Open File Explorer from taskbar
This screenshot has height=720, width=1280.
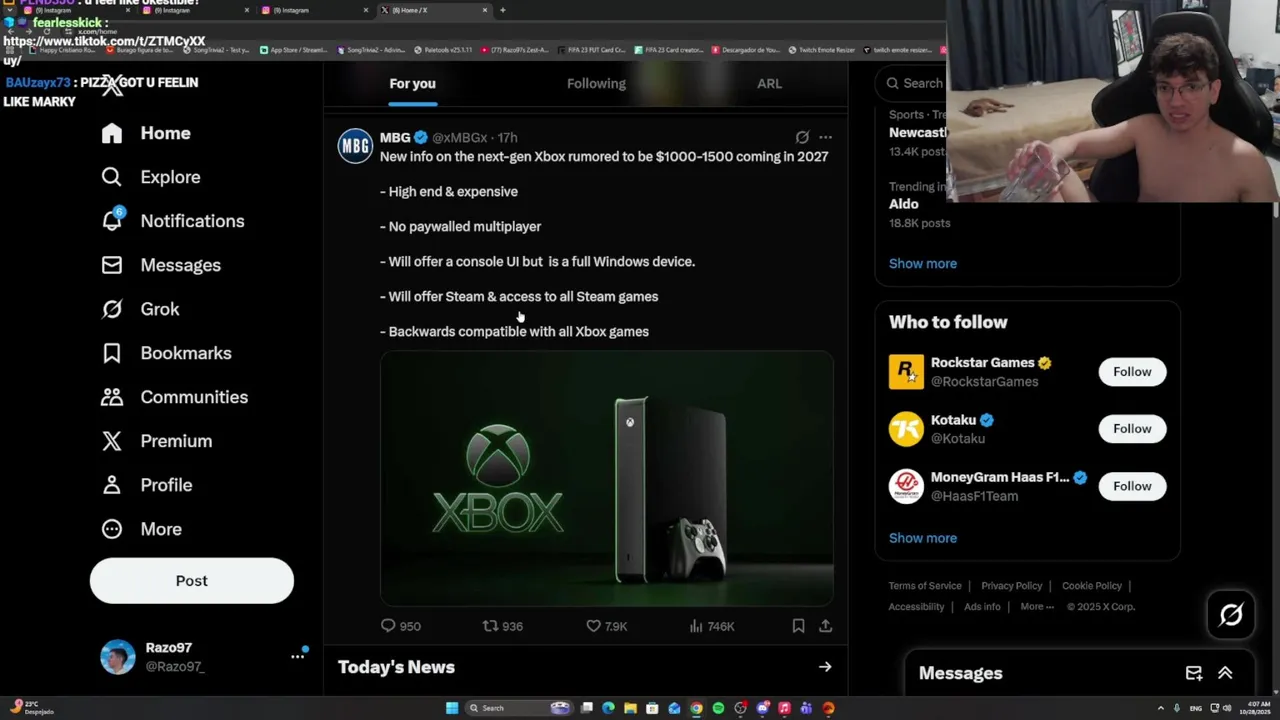pyautogui.click(x=630, y=708)
